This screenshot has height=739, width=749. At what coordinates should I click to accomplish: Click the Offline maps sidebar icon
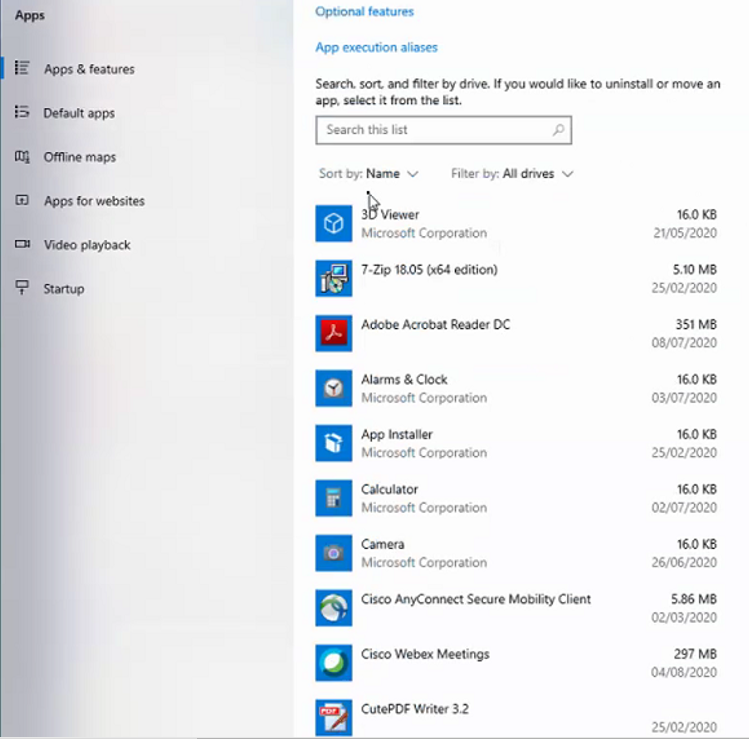(x=22, y=156)
